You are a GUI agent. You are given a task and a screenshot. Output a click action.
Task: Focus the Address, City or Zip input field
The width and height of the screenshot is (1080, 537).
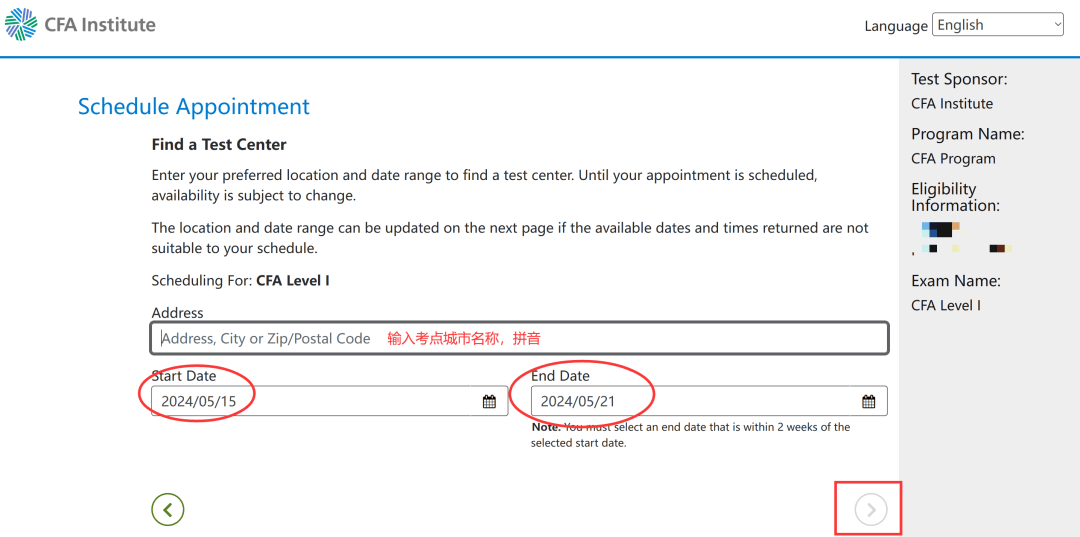point(518,338)
